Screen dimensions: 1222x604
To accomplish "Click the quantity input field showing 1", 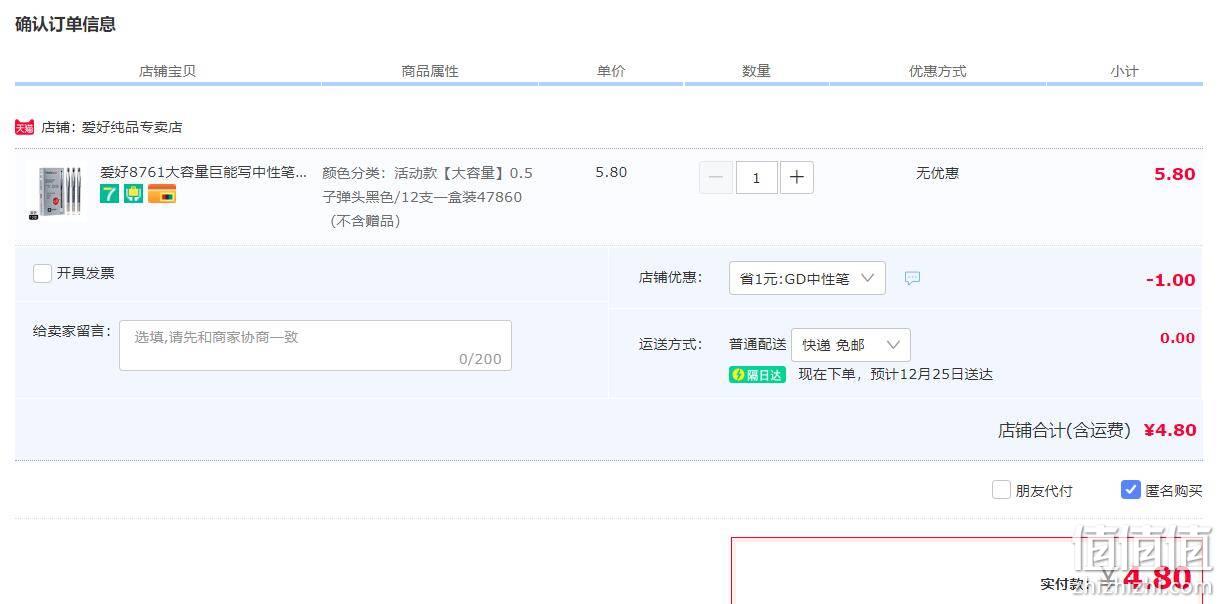I will click(756, 177).
